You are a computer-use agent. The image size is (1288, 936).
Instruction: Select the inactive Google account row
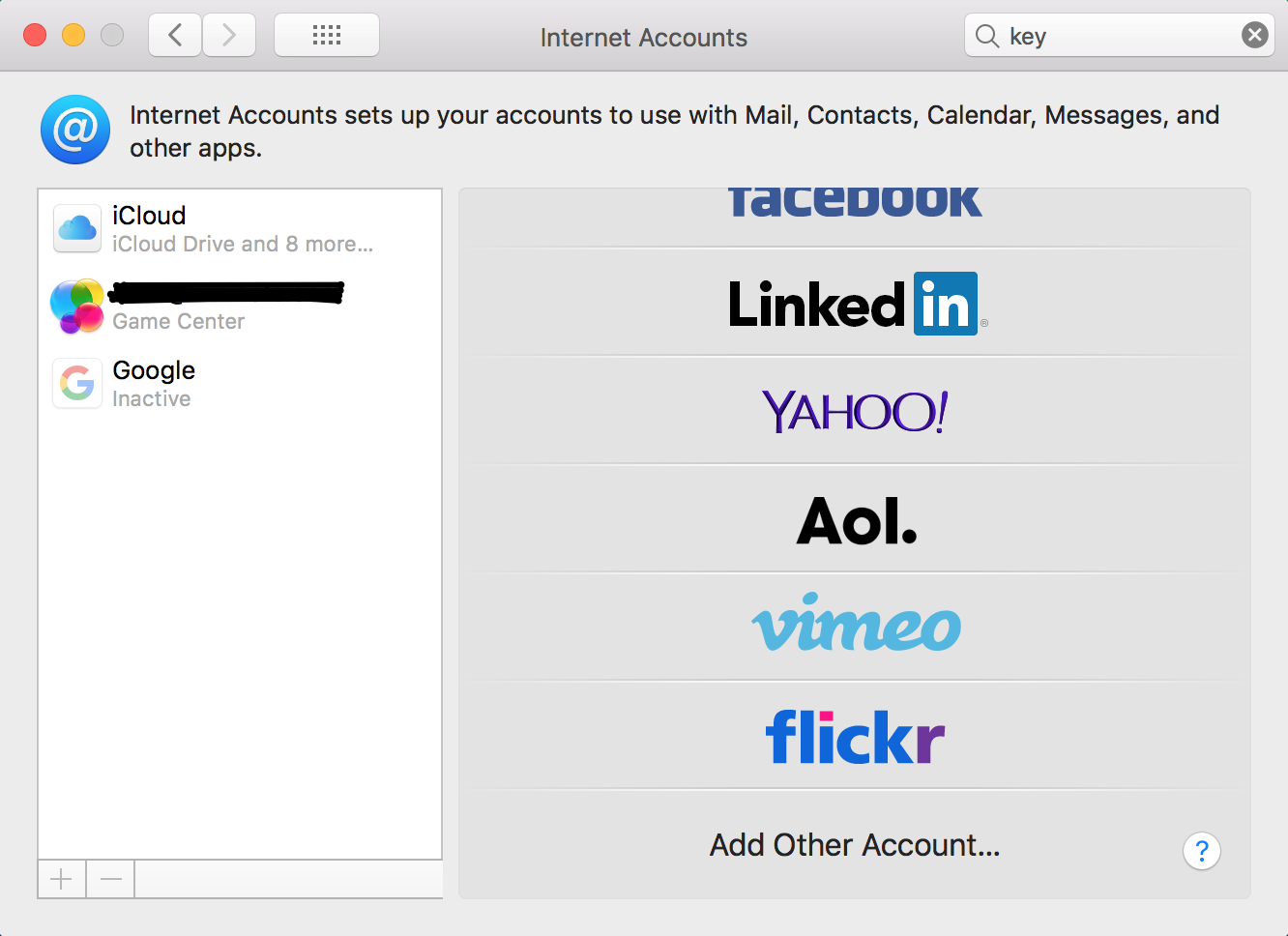(242, 384)
